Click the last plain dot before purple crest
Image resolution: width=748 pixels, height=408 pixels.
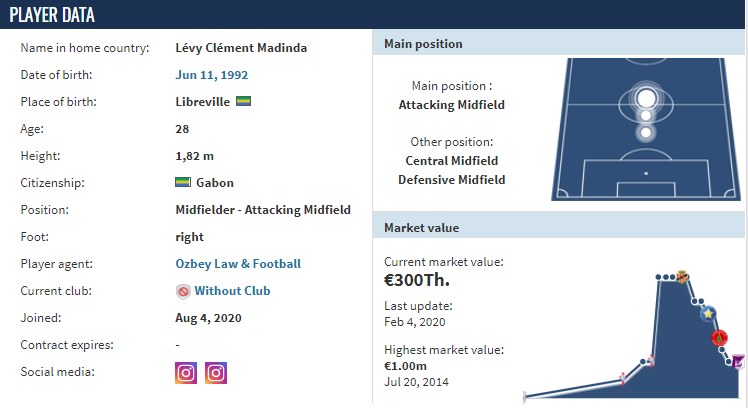[x=728, y=362]
